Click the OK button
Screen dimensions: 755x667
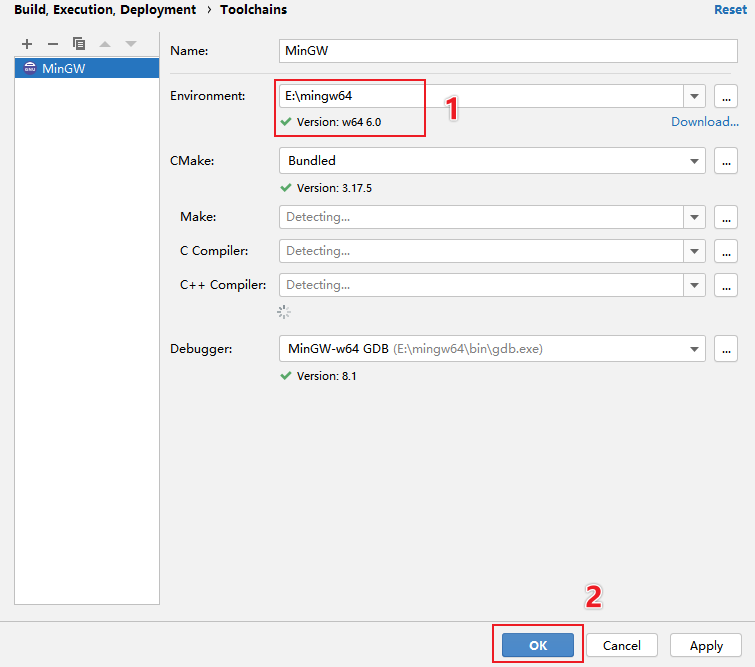538,645
